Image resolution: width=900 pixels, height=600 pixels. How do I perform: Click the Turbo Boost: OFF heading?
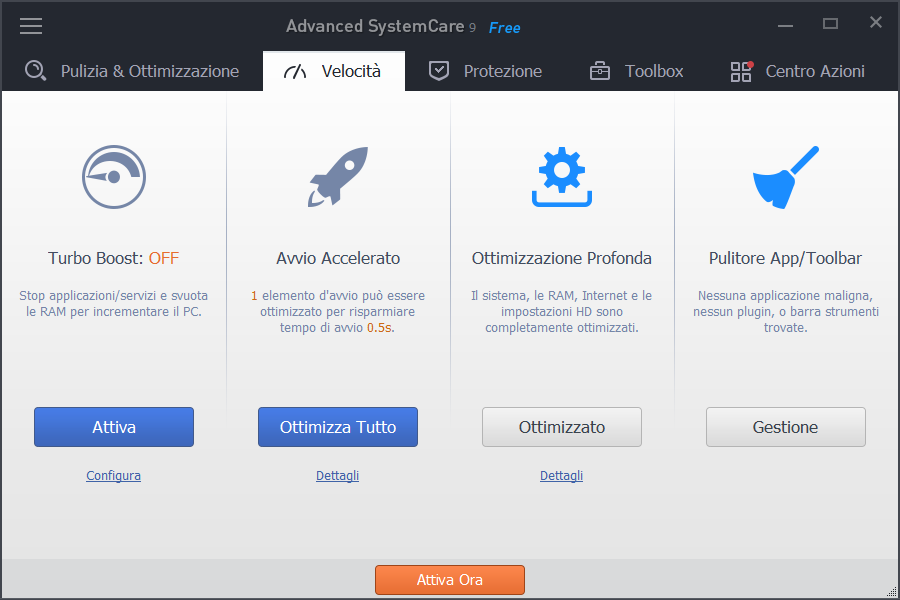114,258
